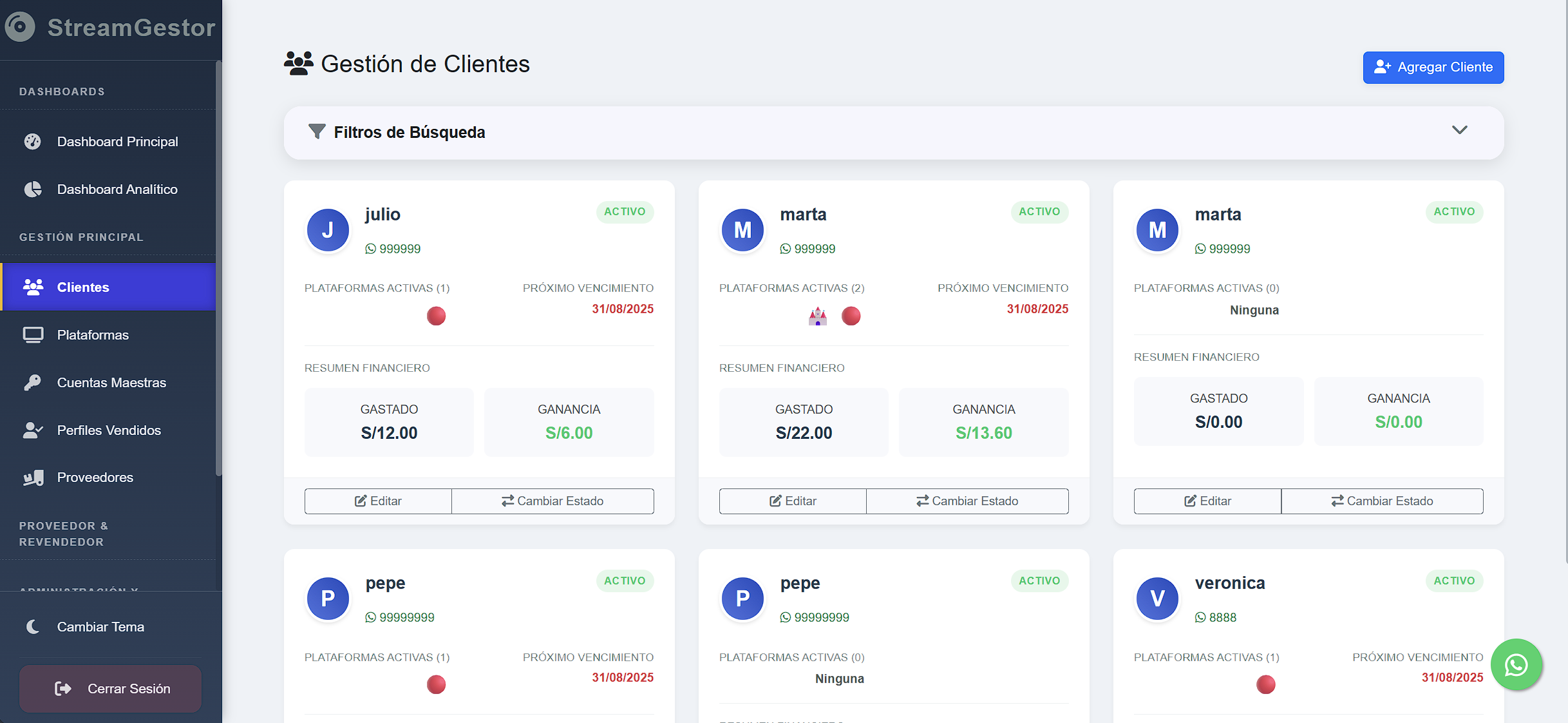Click the red platform dot on julio's card
This screenshot has width=1568, height=723.
point(437,316)
